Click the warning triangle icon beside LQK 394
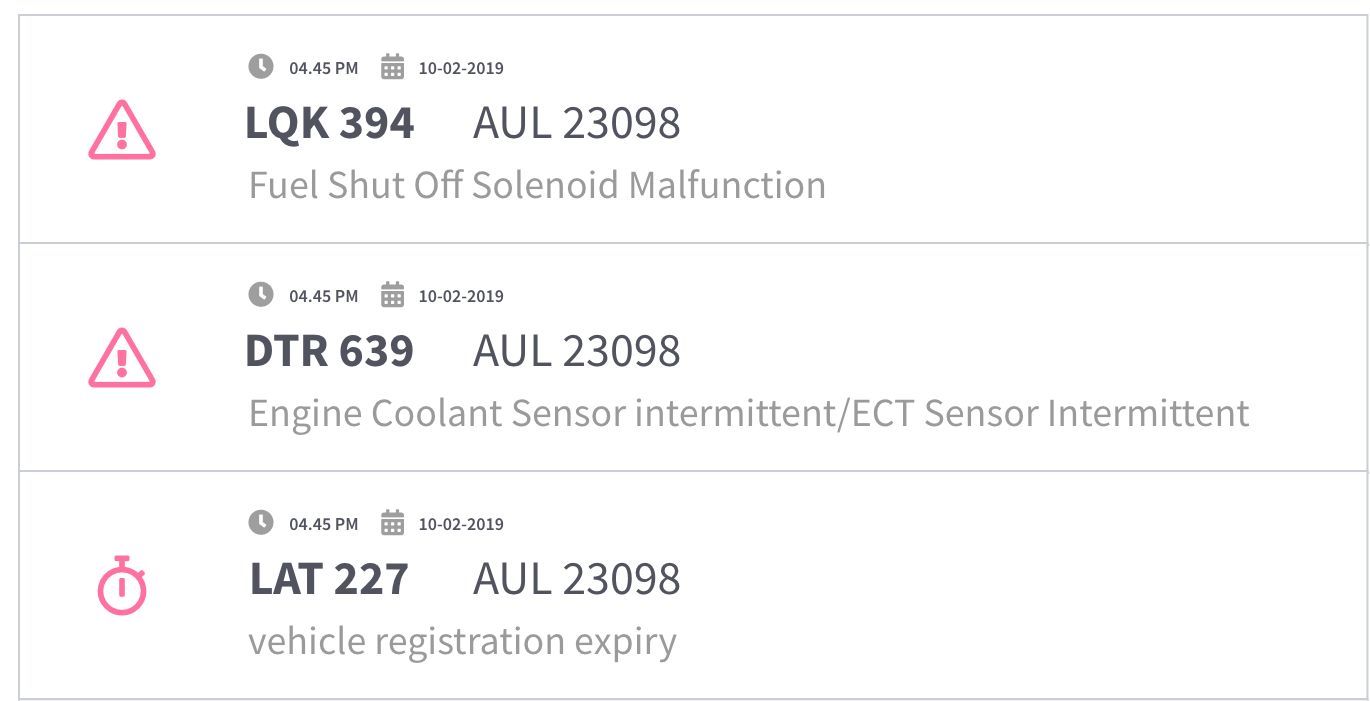This screenshot has height=701, width=1370. (122, 131)
